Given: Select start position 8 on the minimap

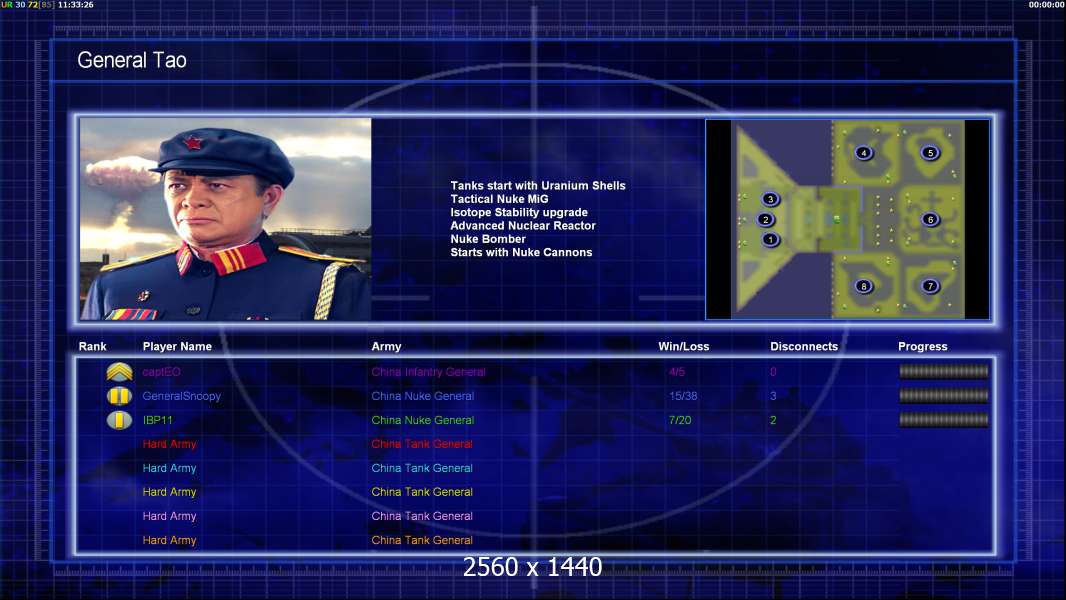Looking at the screenshot, I should 863,286.
